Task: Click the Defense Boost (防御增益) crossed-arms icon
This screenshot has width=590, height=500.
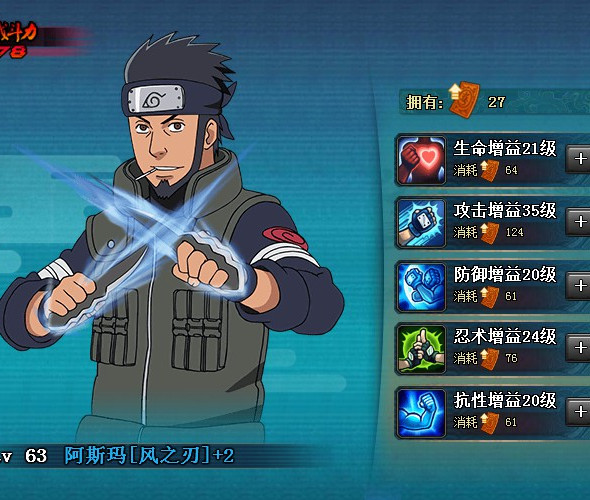Action: point(421,287)
